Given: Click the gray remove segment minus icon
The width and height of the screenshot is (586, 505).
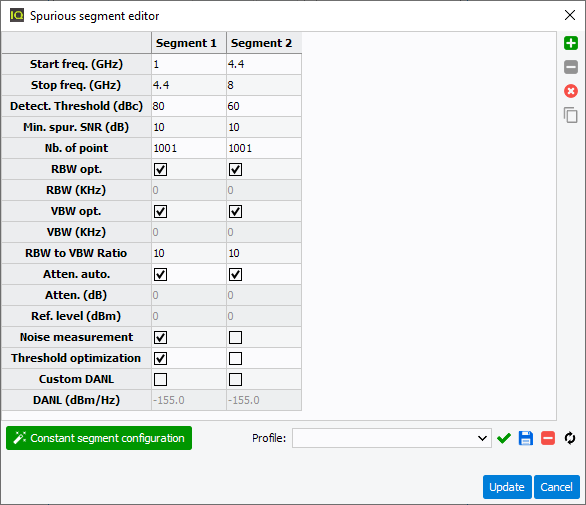Looking at the screenshot, I should tap(571, 67).
